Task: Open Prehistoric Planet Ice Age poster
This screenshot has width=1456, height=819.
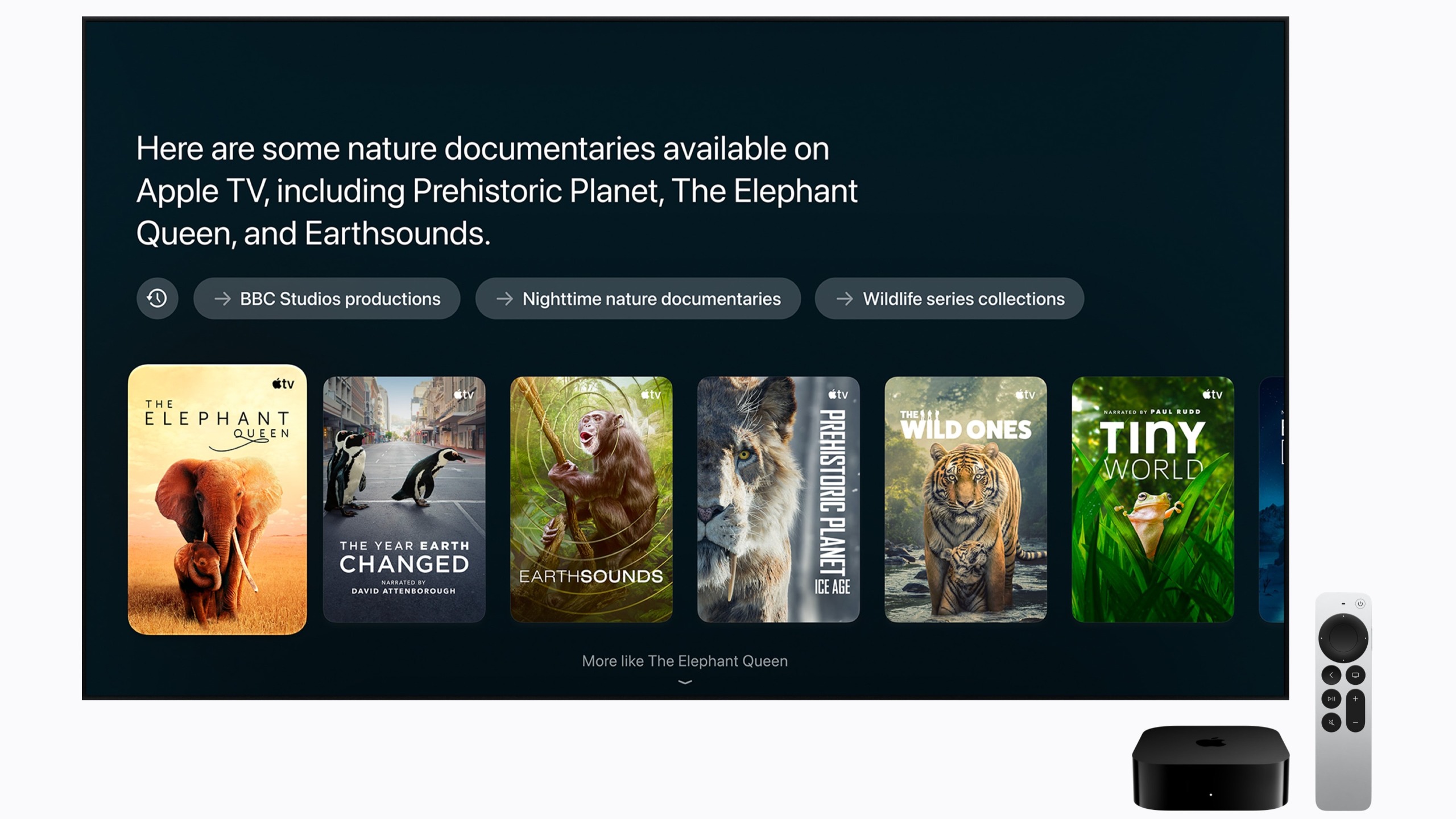Action: tap(778, 499)
